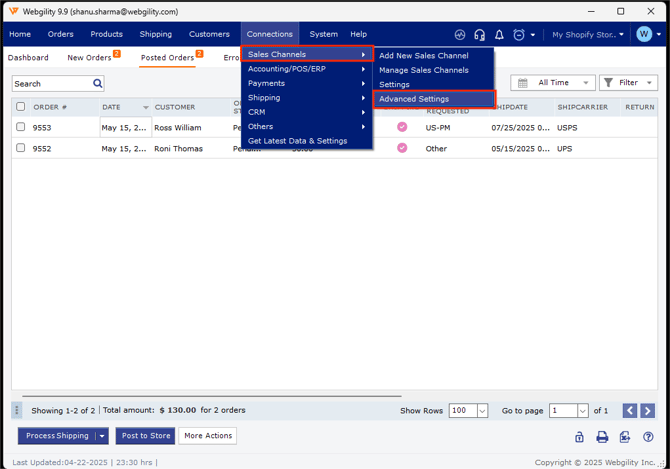Expand the Show Rows dropdown
The height and width of the screenshot is (469, 670).
click(481, 411)
